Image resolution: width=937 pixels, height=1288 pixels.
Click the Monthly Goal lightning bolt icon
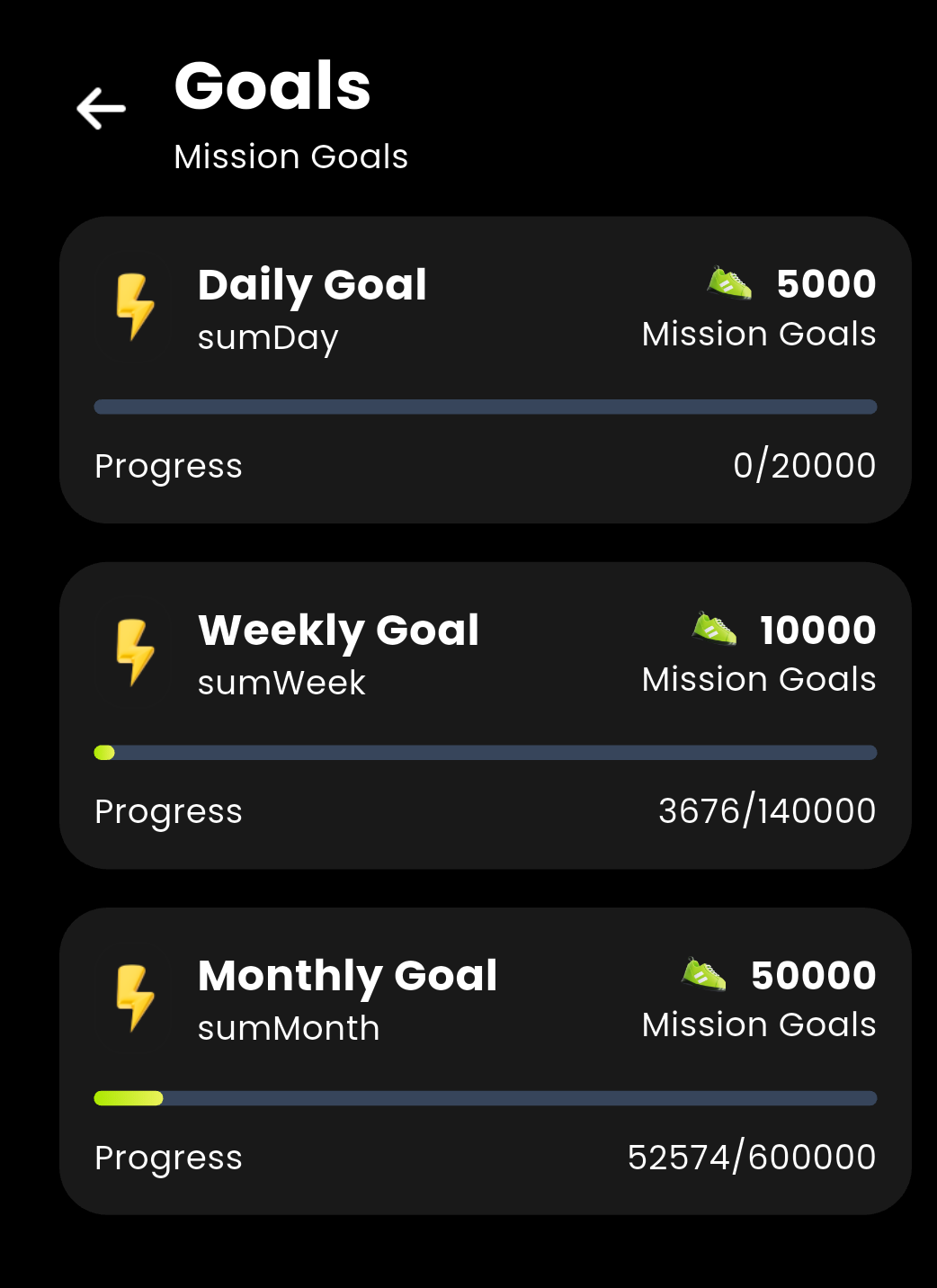click(x=135, y=997)
